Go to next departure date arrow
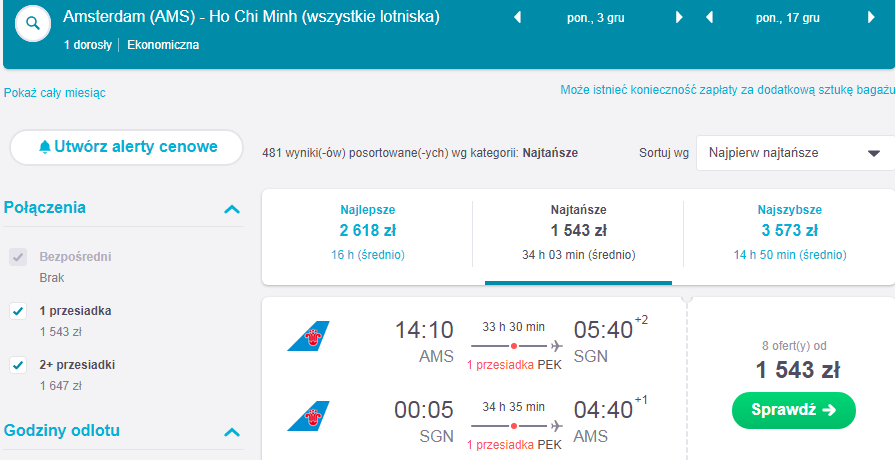The width and height of the screenshot is (895, 460). click(x=679, y=18)
